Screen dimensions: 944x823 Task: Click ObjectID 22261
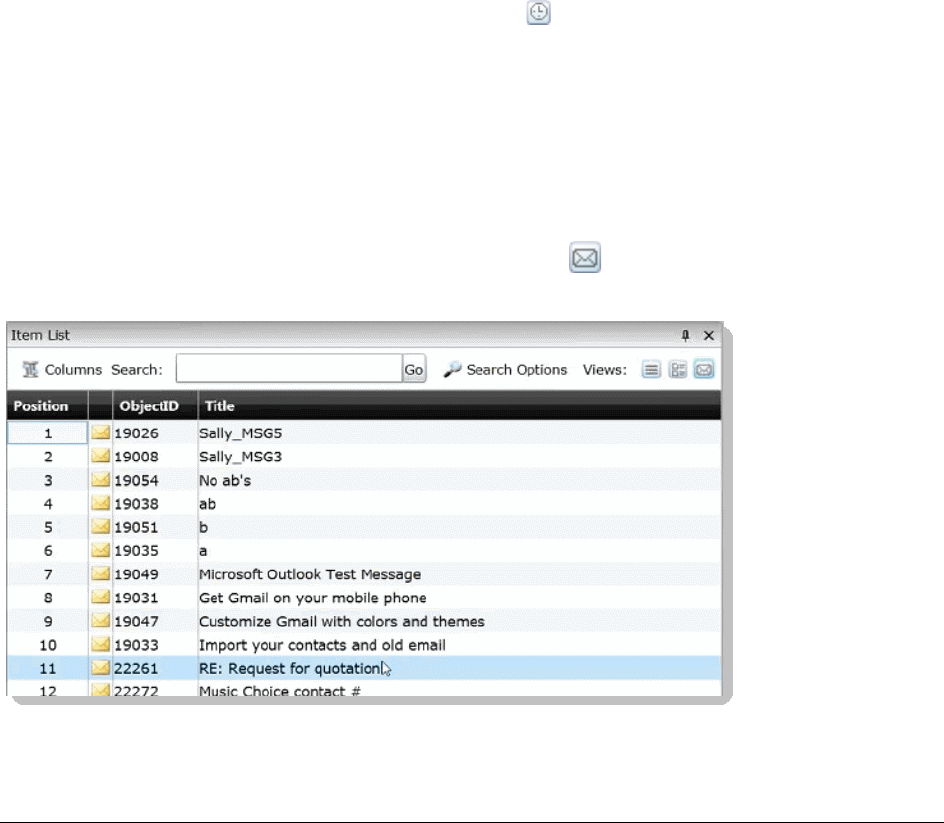tap(136, 669)
